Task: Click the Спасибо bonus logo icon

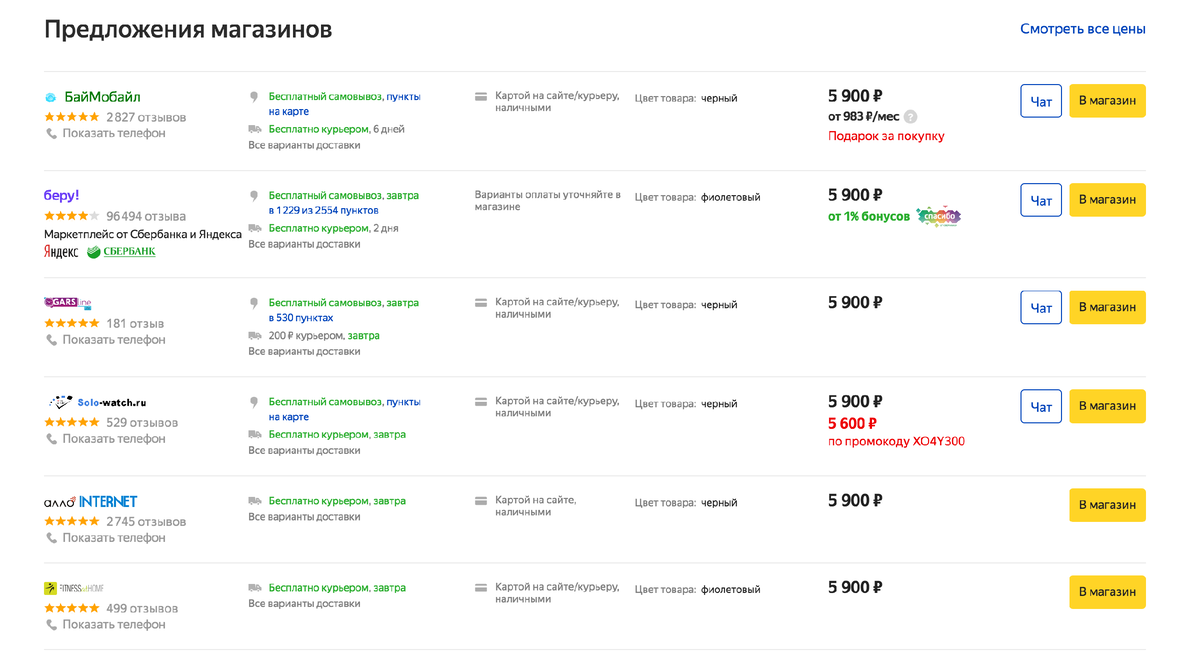Action: pos(938,216)
